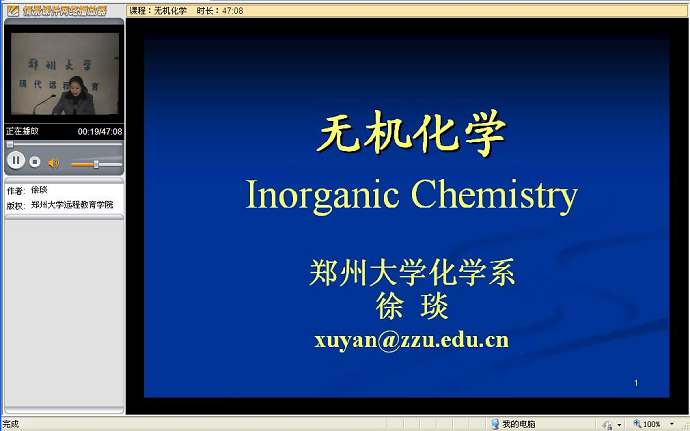The image size is (690, 431).
Task: Click the 我的电脑 zone icon in status bar
Action: [495, 424]
